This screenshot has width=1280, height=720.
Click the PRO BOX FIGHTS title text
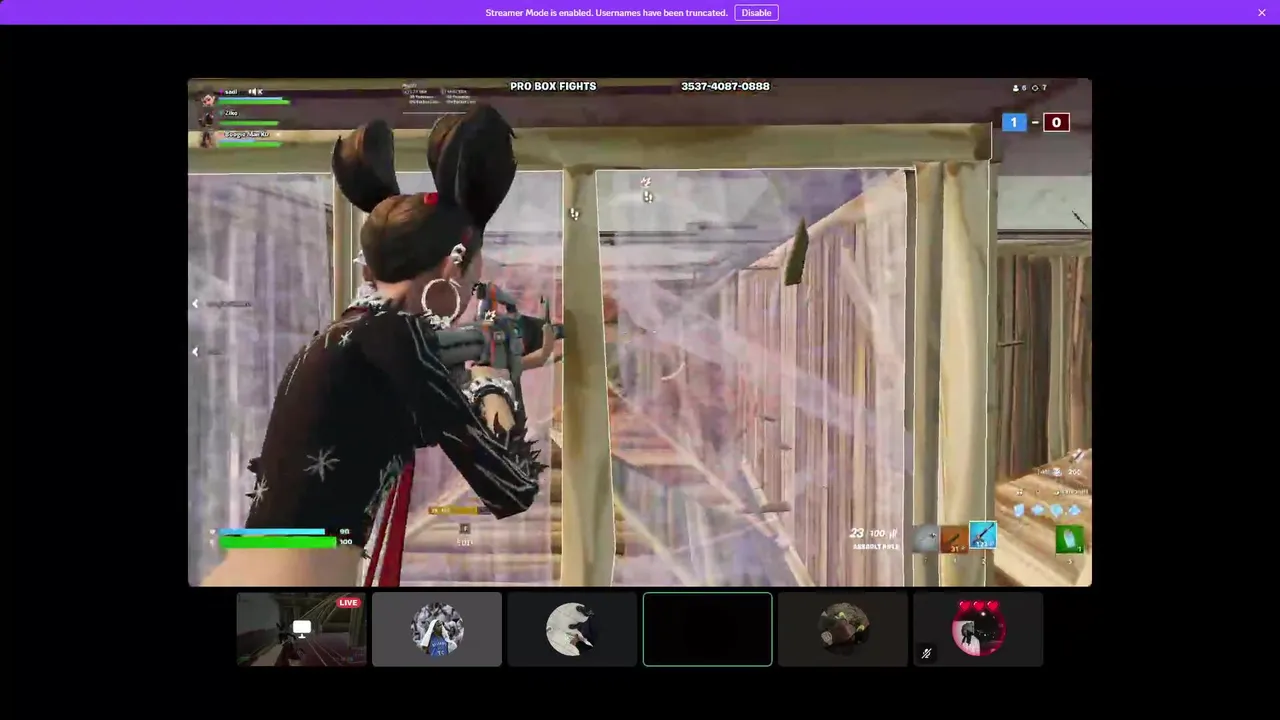[553, 86]
